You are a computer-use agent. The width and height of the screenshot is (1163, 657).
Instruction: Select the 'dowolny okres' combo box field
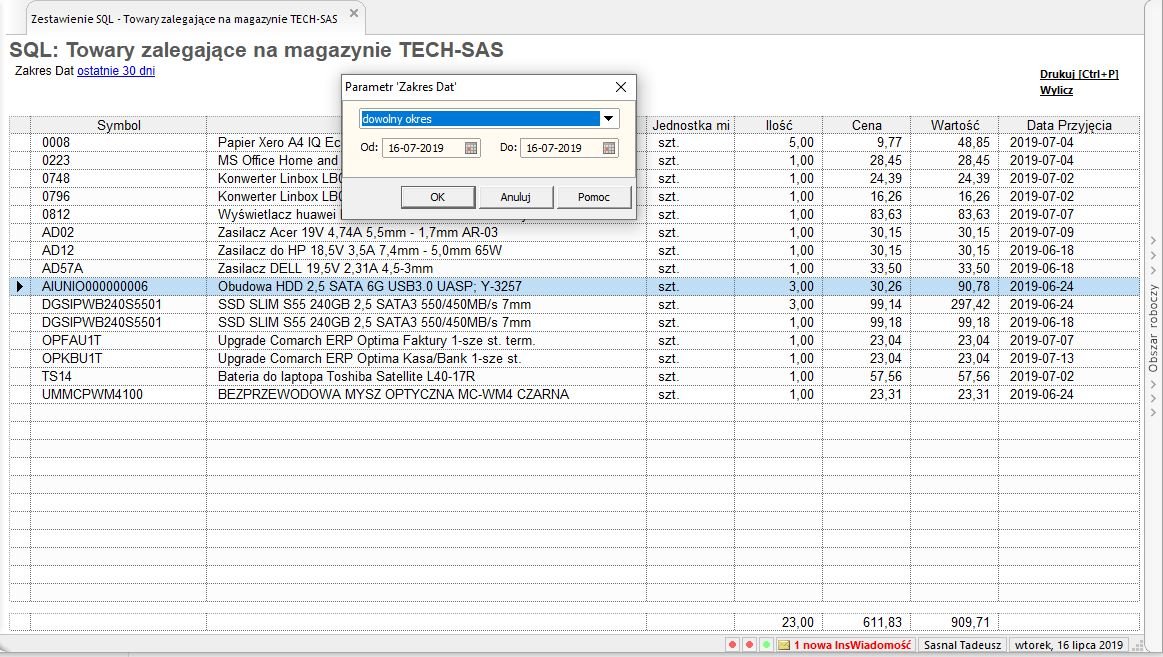479,119
